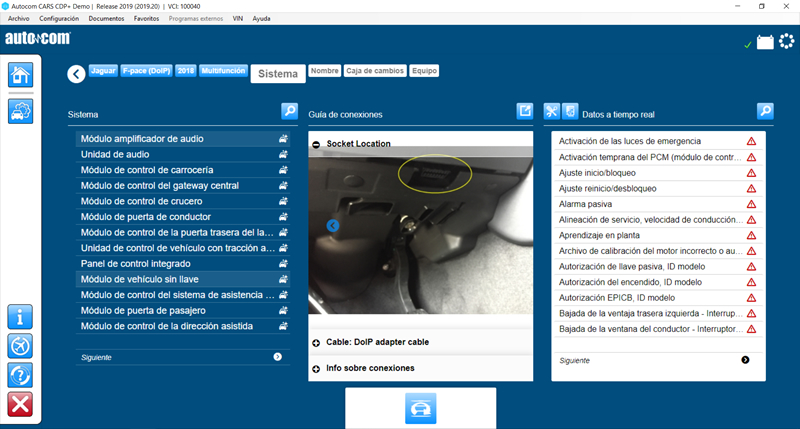Viewport: 800px width, 429px height.
Task: Search in the Sistema panel magnifier
Action: 289,111
